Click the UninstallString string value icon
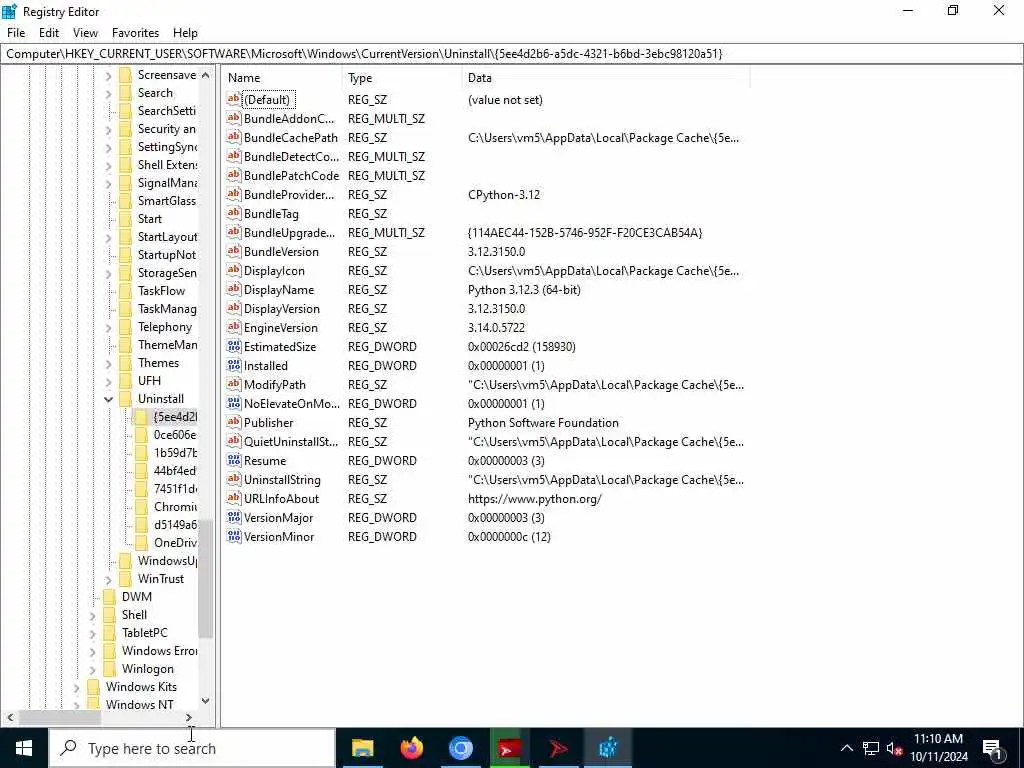The image size is (1024, 768). click(234, 479)
